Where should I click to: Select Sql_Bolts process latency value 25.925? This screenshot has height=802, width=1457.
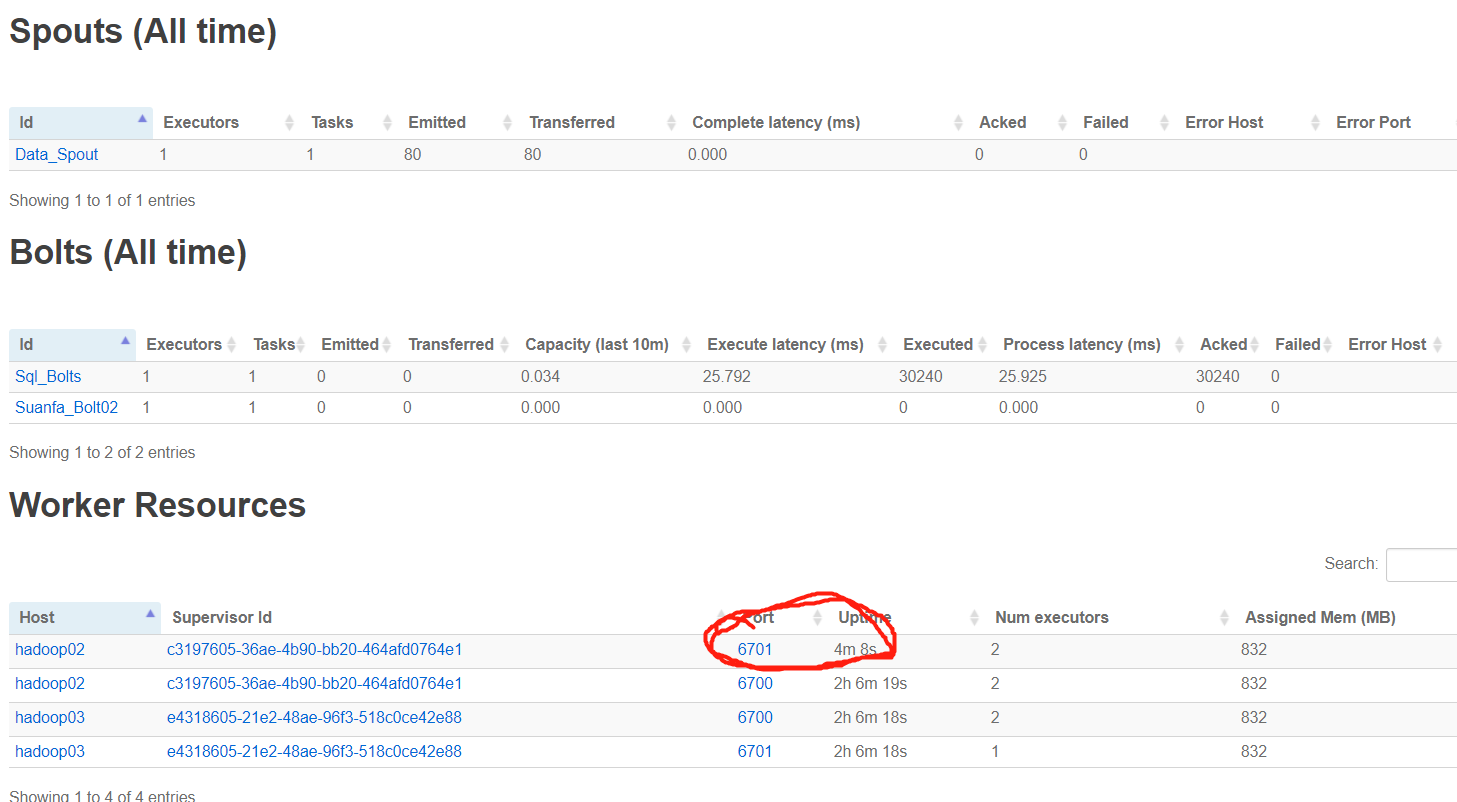1023,376
